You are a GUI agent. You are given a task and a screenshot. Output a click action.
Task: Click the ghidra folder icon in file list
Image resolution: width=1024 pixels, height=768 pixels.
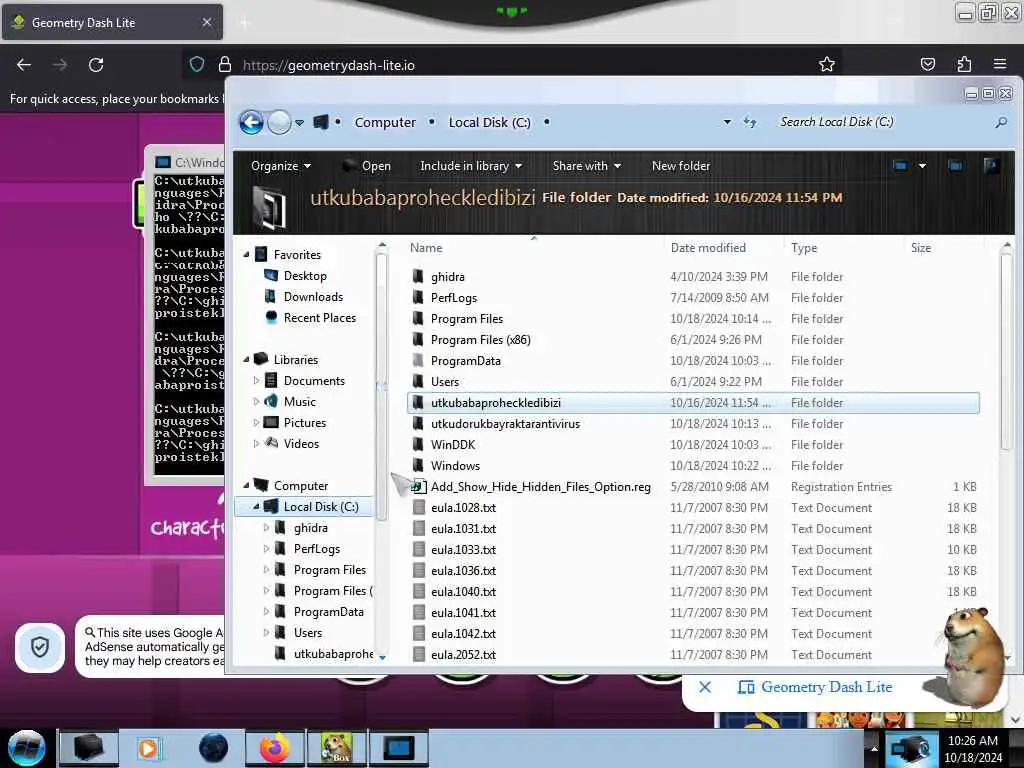418,276
